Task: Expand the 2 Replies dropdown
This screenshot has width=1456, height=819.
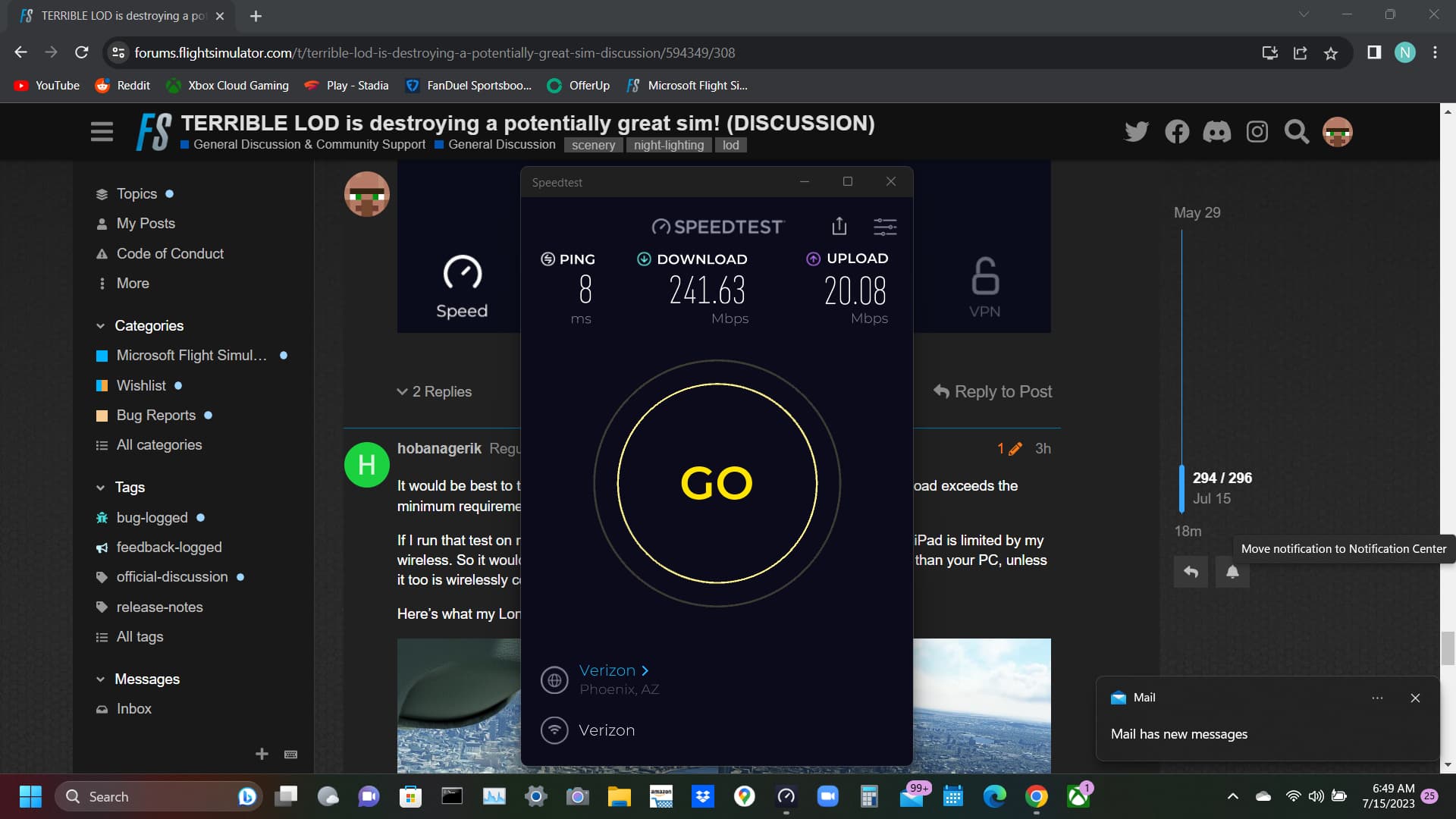Action: [x=435, y=391]
